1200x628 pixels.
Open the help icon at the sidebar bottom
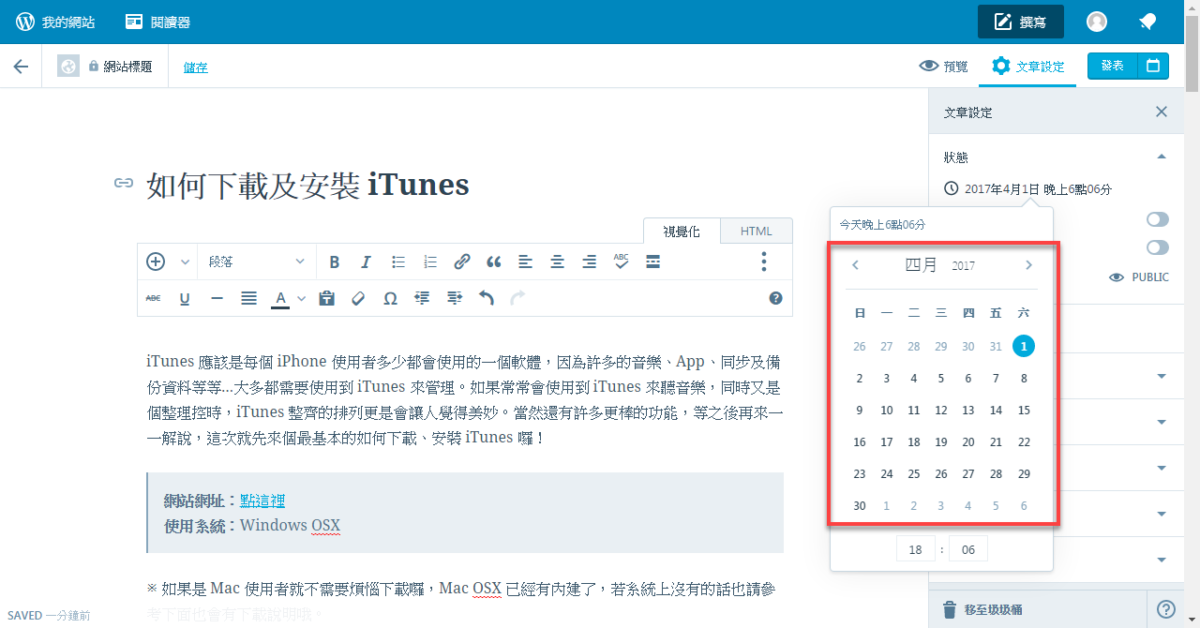[1167, 609]
